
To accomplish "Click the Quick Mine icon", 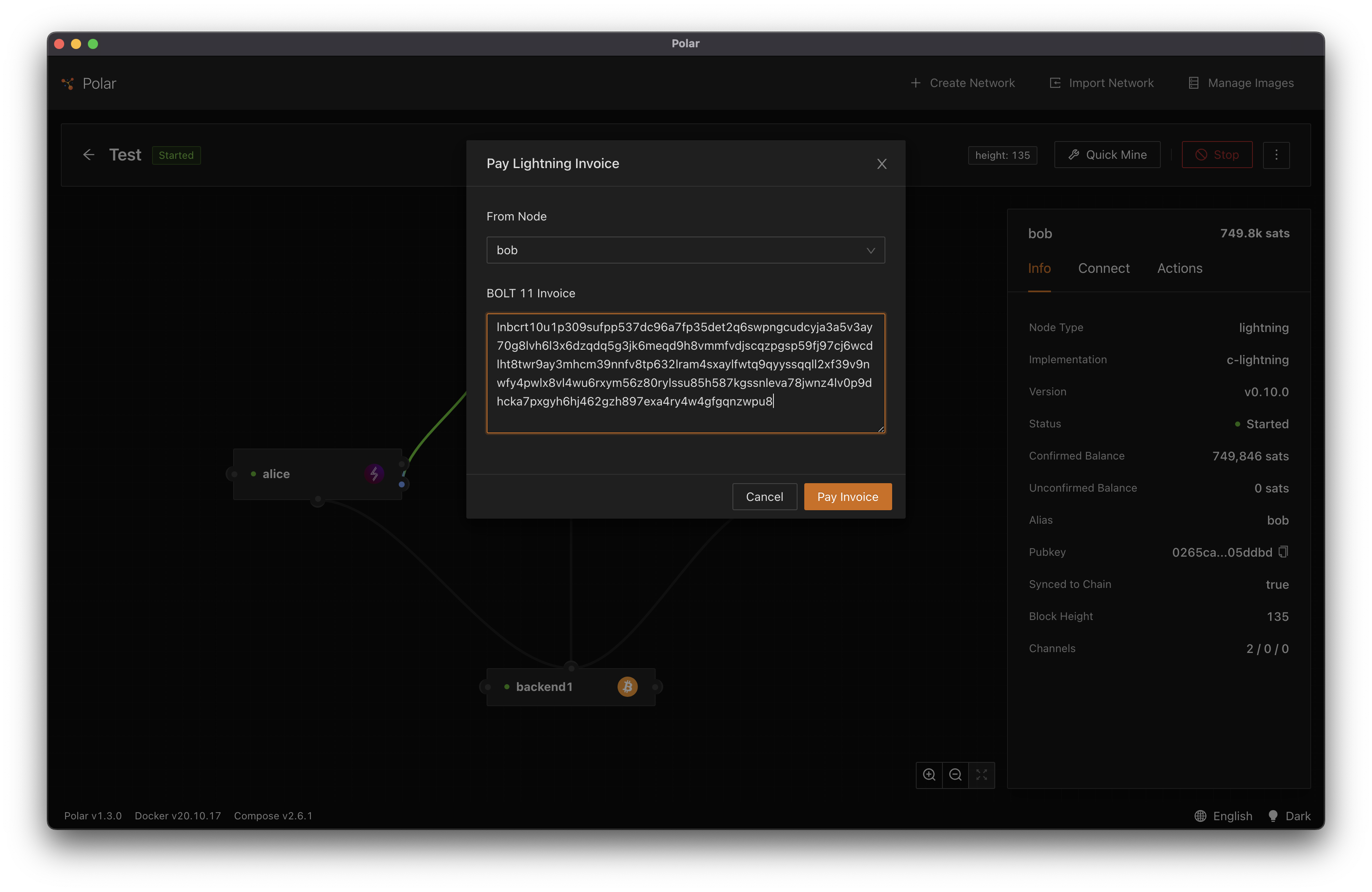I will (x=1074, y=155).
